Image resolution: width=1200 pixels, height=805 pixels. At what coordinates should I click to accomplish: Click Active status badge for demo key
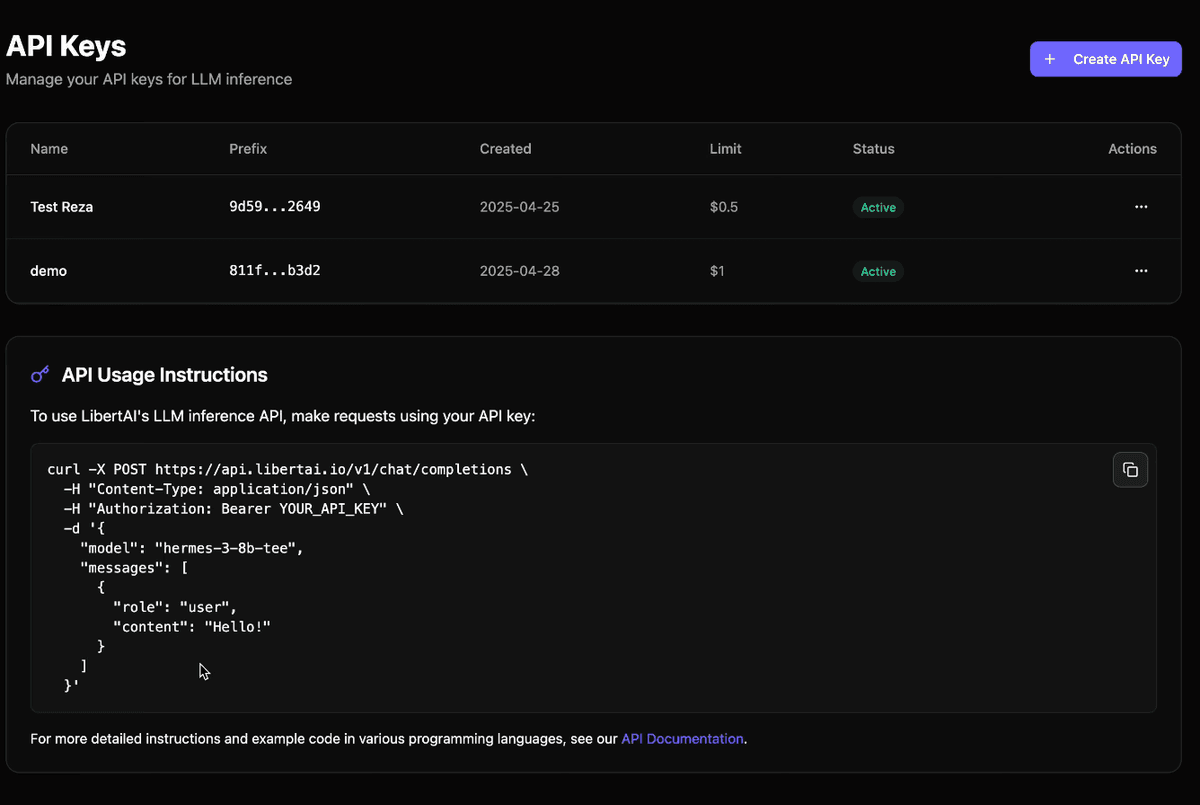878,272
